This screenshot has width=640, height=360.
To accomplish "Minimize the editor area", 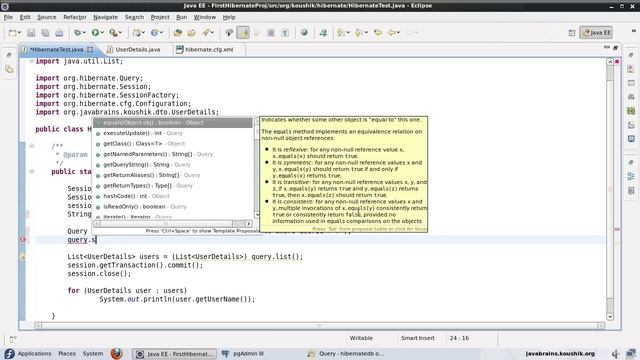I will click(x=607, y=48).
